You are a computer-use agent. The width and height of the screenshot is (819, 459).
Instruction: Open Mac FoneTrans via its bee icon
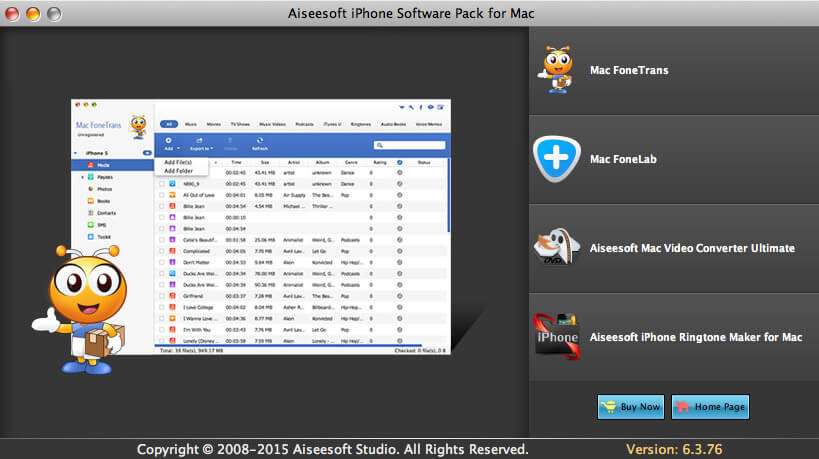pos(556,70)
